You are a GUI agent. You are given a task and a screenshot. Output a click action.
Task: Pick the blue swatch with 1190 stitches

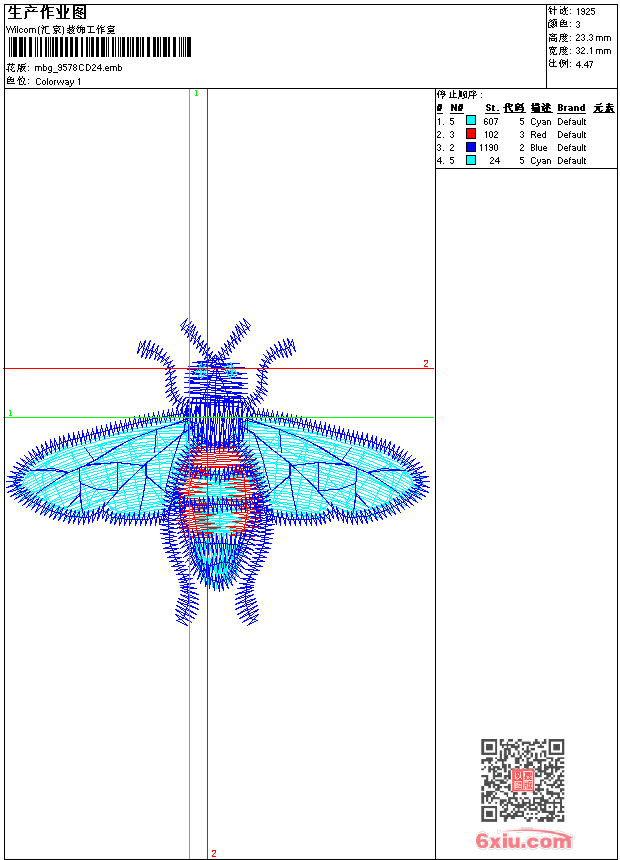(471, 147)
